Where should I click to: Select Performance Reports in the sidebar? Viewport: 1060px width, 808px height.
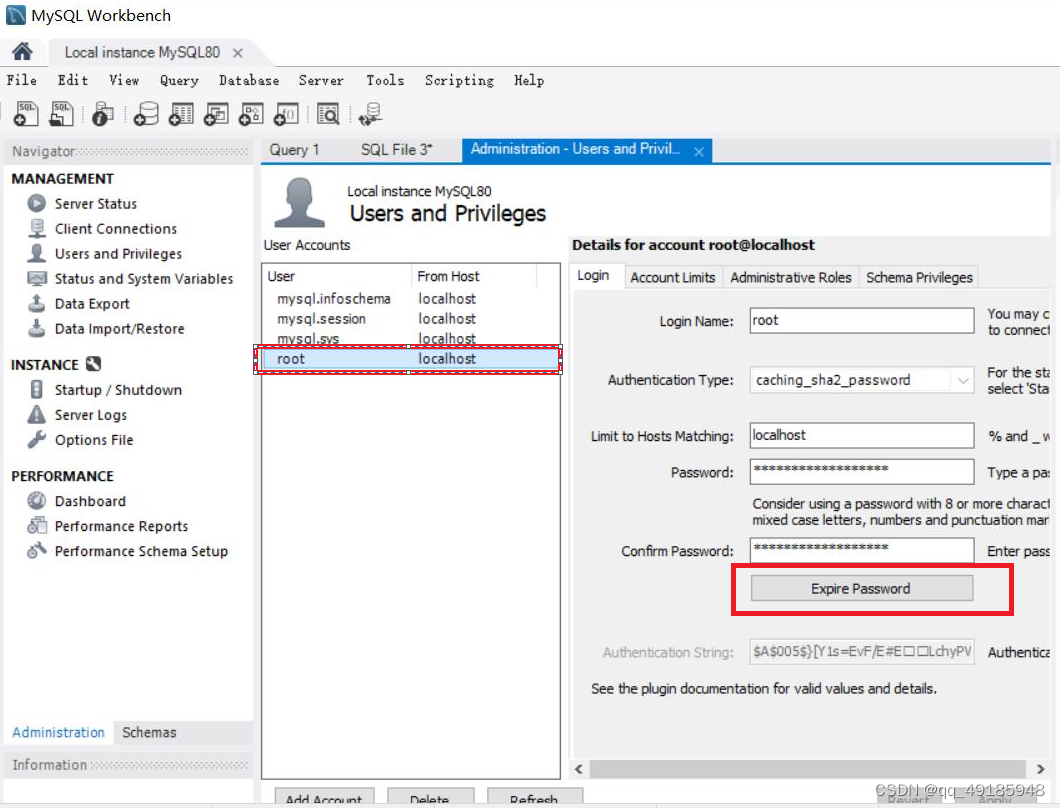pos(118,526)
